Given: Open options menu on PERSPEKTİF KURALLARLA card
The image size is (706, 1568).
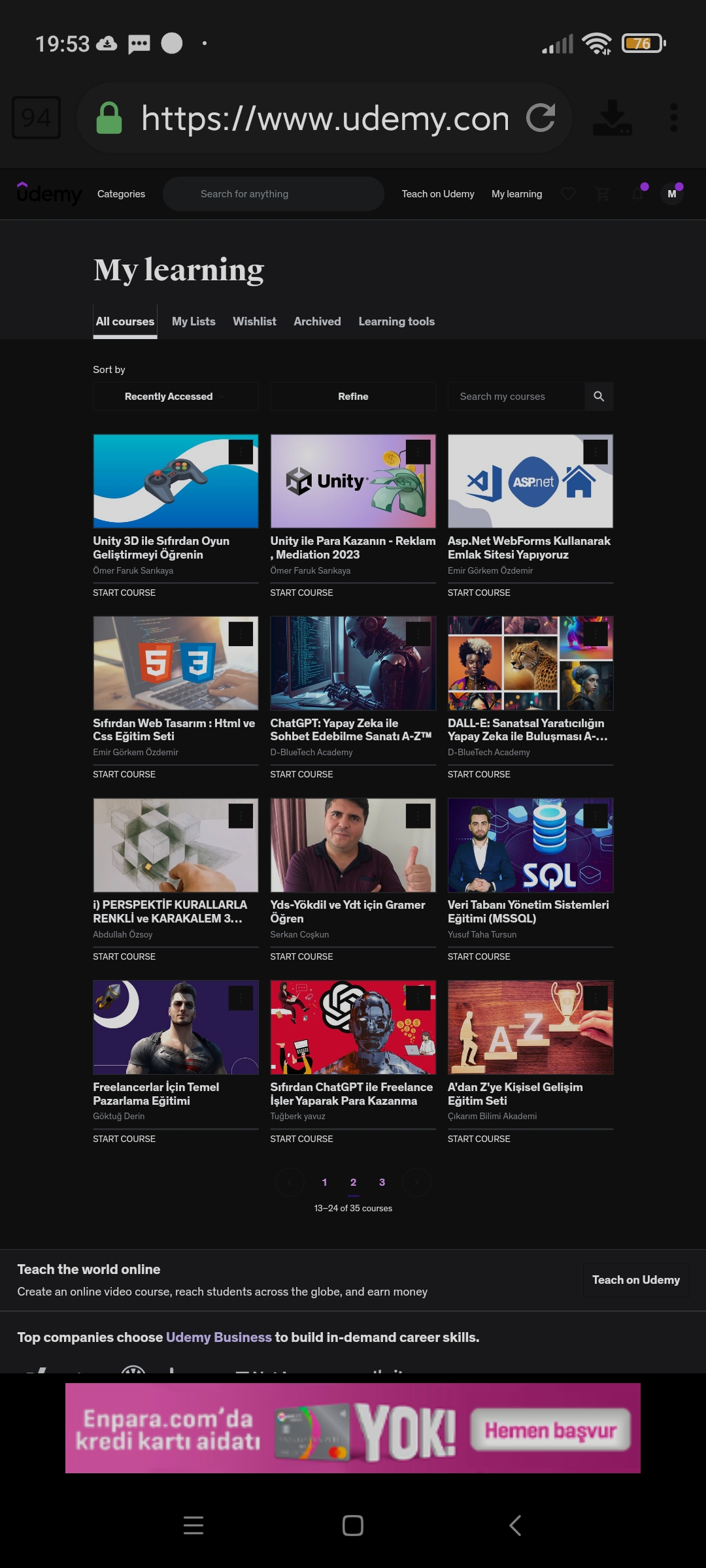Looking at the screenshot, I should click(241, 815).
